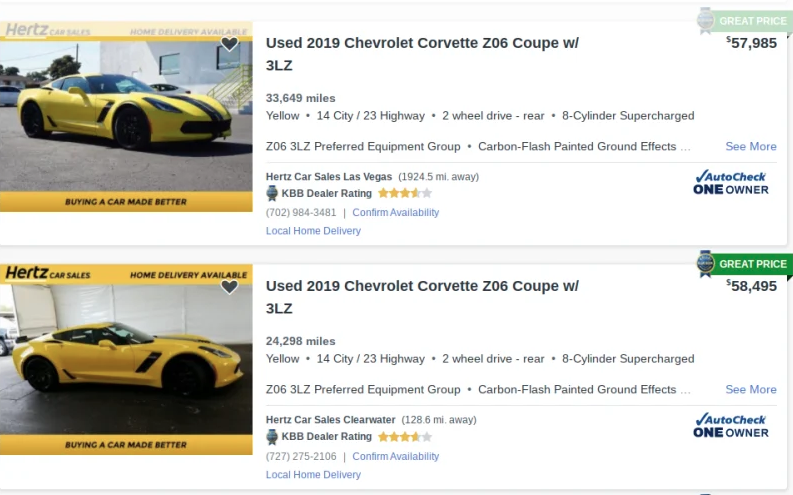Viewport: 793px width, 495px height.
Task: Open AutoCheck One Owner report, Clearwater car
Action: point(731,425)
